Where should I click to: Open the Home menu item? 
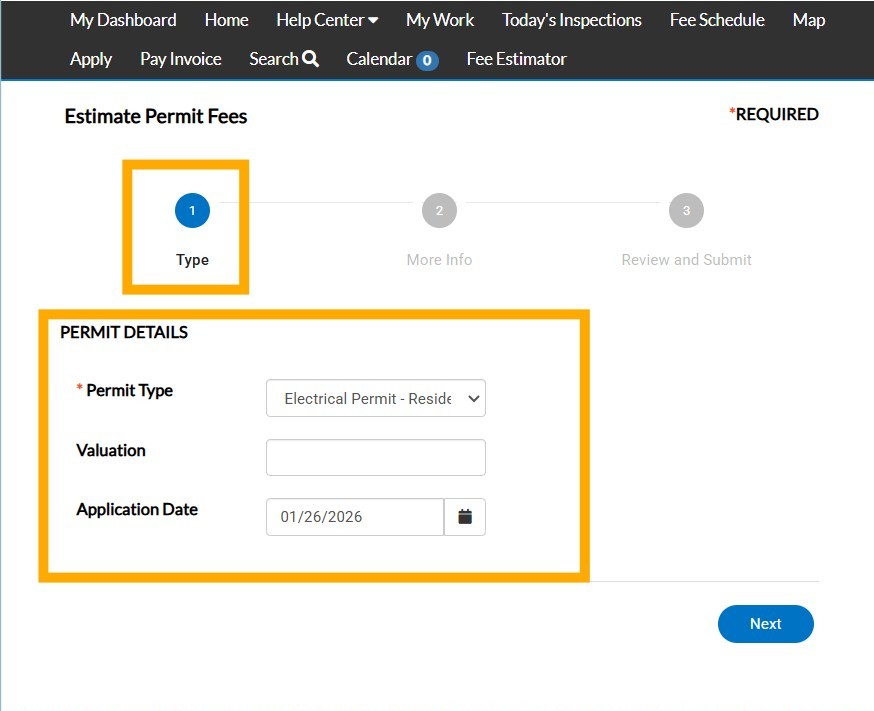point(226,20)
